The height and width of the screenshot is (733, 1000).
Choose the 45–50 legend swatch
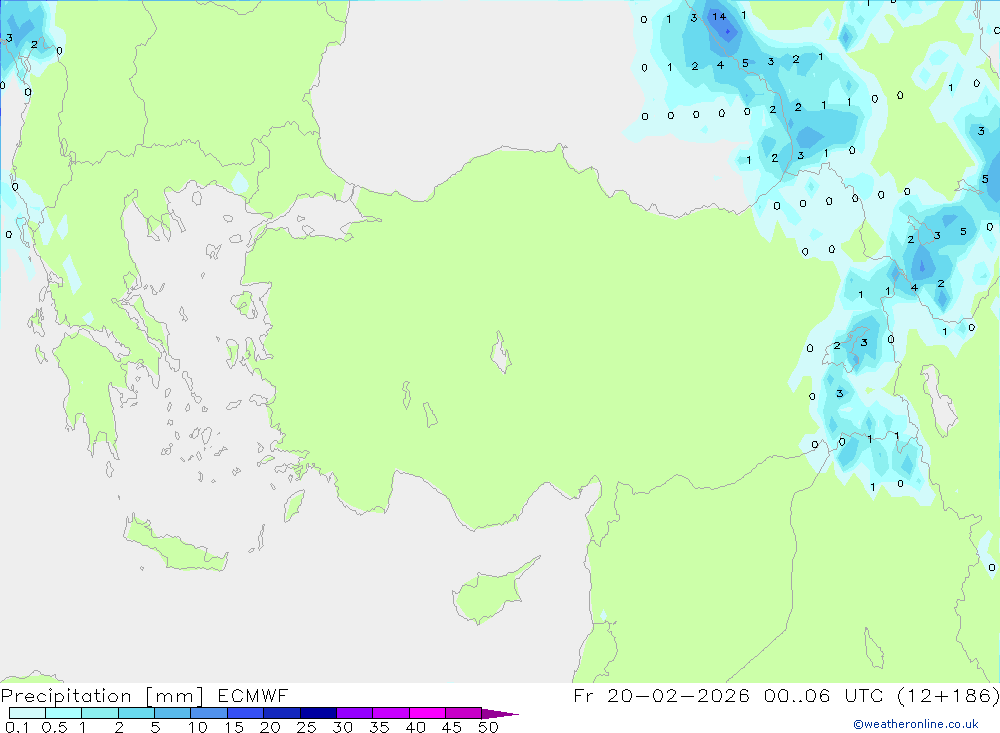pos(464,713)
